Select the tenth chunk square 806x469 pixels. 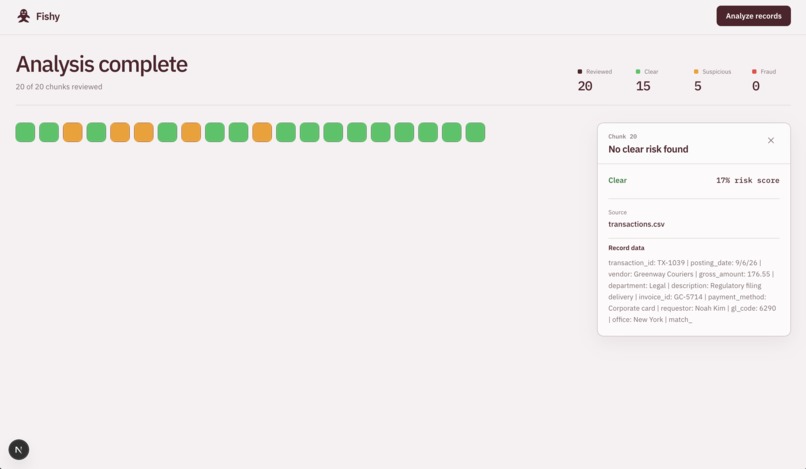[x=238, y=132]
